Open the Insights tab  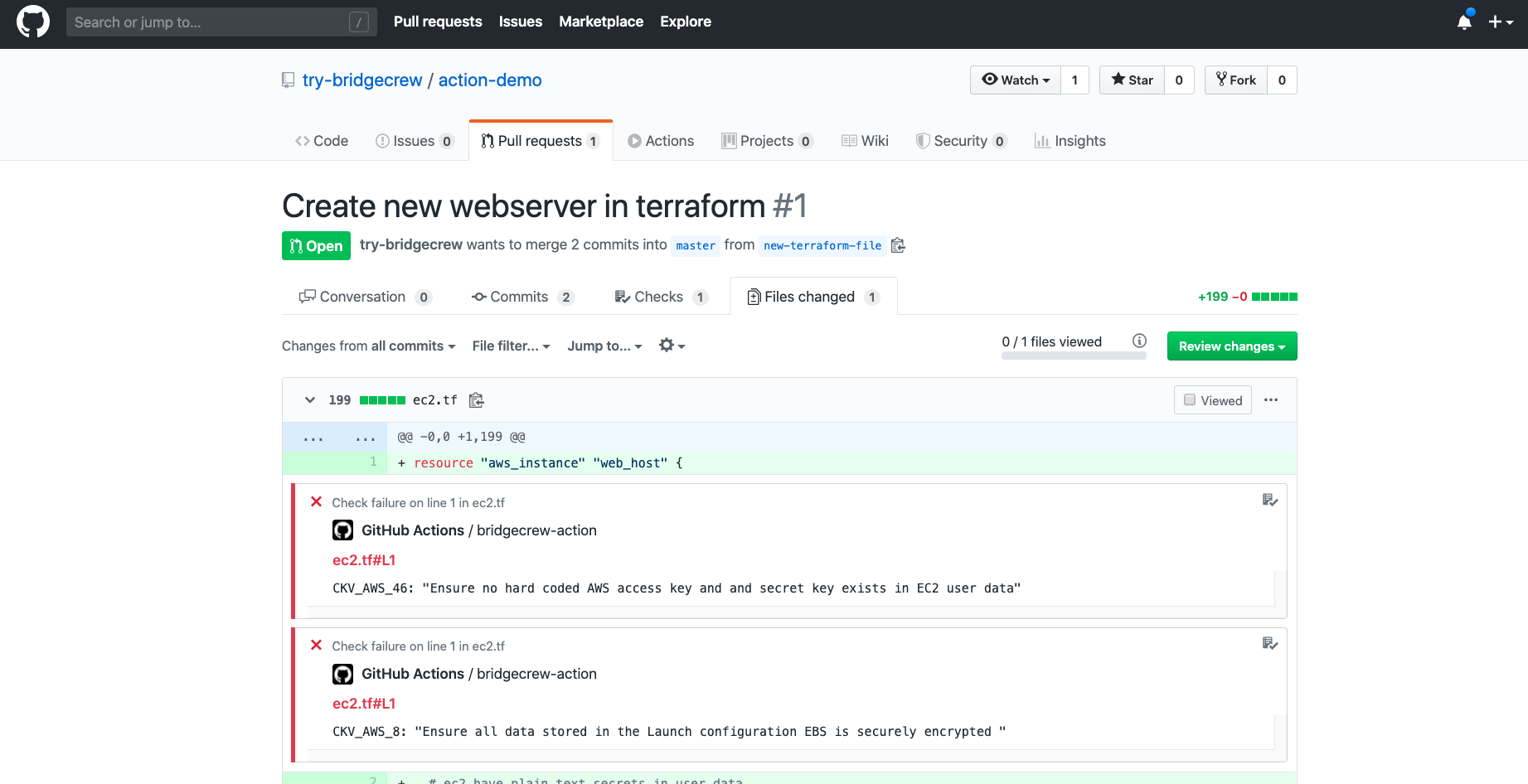point(1070,141)
